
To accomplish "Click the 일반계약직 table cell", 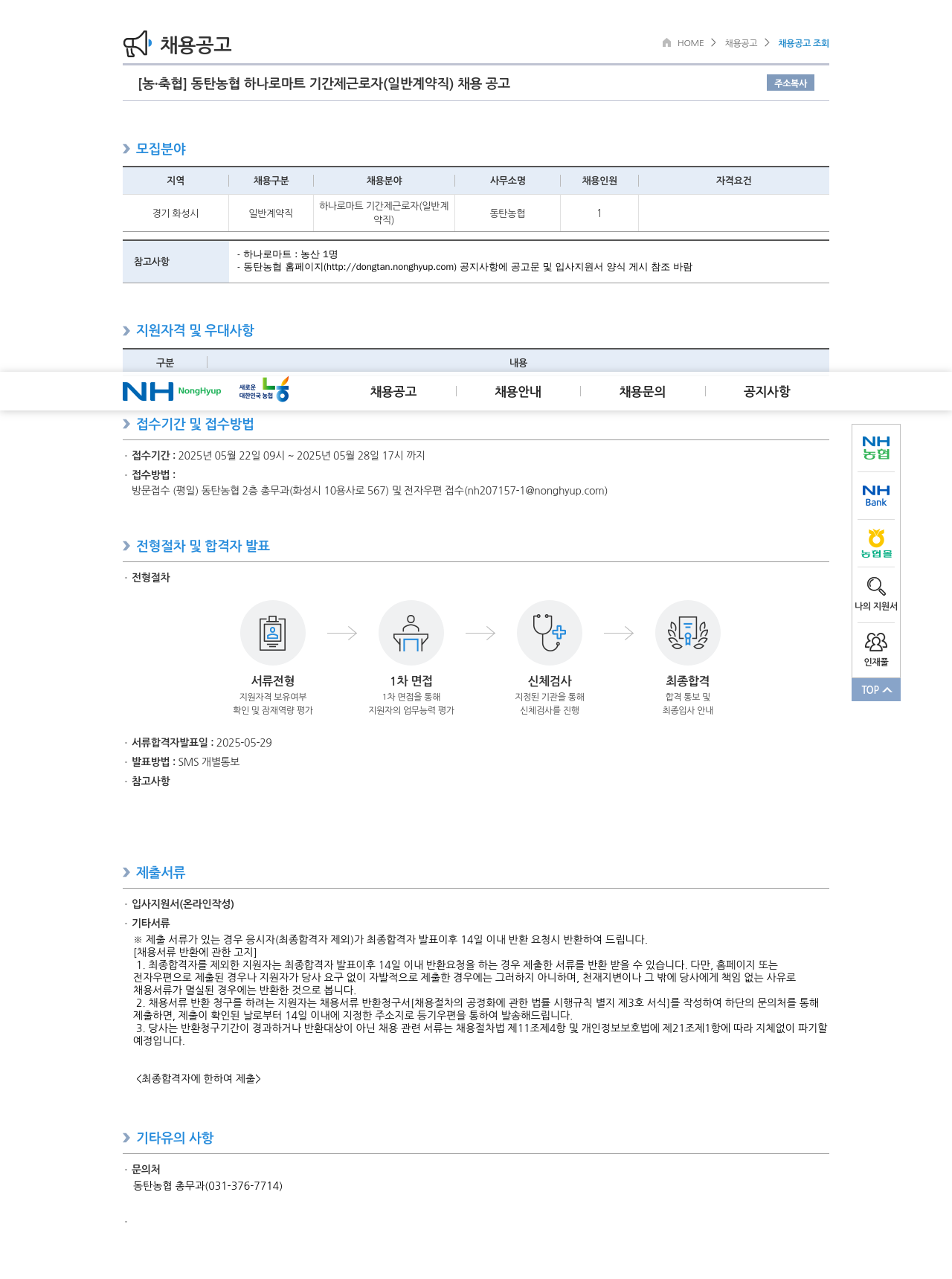I will pos(271,213).
